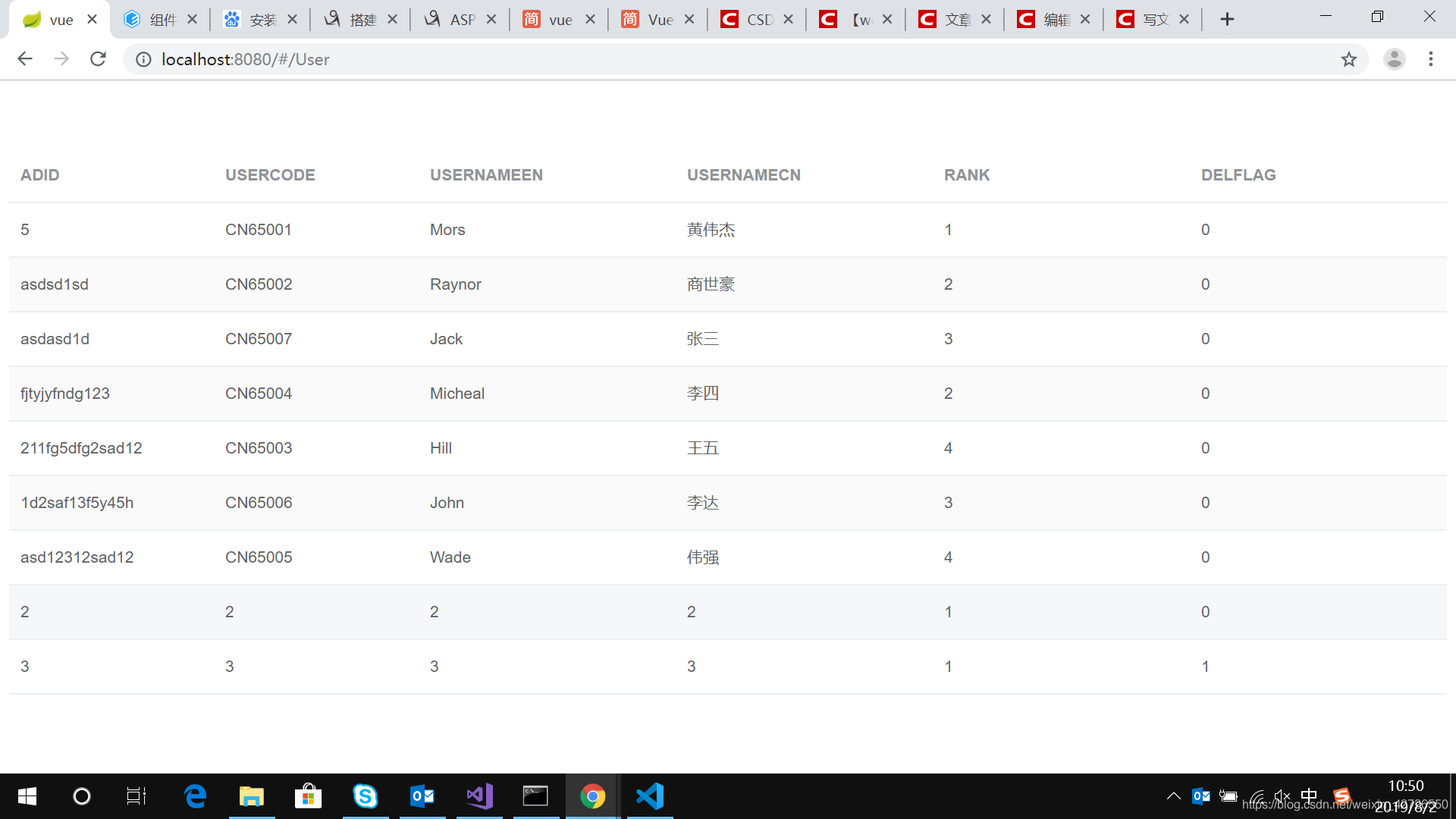Launch Skype from the taskbar
Image resolution: width=1456 pixels, height=819 pixels.
pyautogui.click(x=366, y=796)
